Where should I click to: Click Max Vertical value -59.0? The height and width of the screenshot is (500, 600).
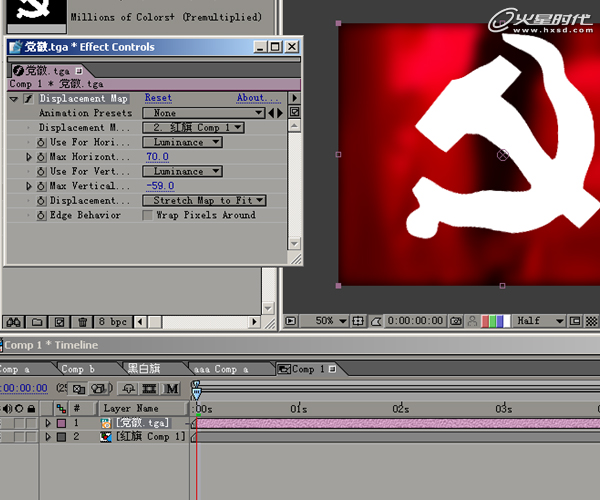point(160,186)
